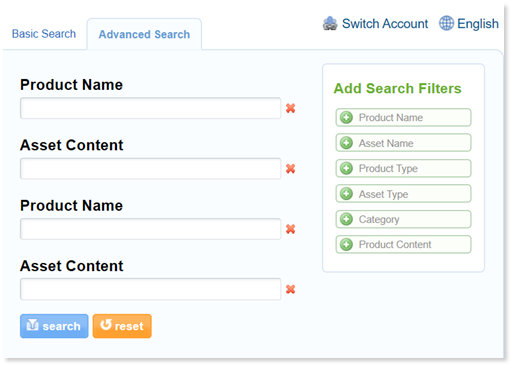This screenshot has height=367, width=513.
Task: Click the green plus icon beside Asset Type
Action: click(x=346, y=194)
